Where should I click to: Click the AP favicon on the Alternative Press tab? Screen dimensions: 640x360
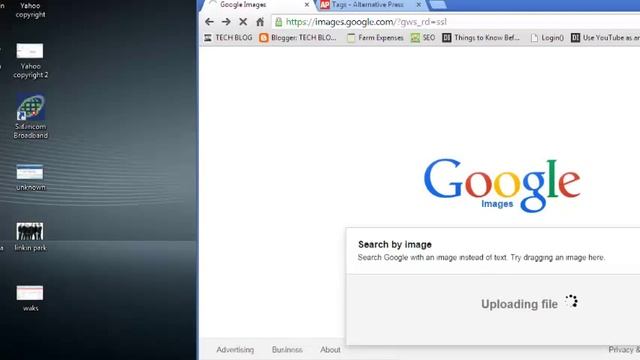click(x=325, y=5)
